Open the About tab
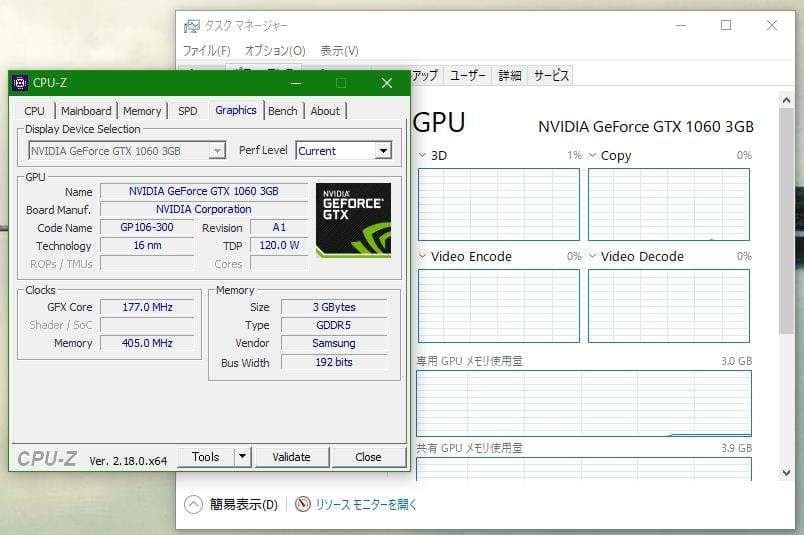Image resolution: width=804 pixels, height=535 pixels. pyautogui.click(x=325, y=111)
